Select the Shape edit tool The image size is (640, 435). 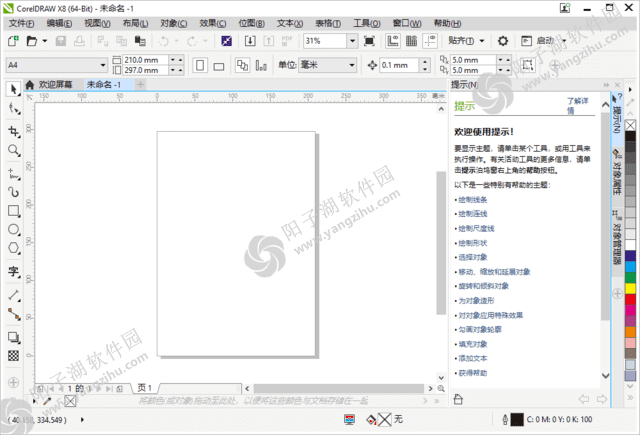tap(14, 109)
